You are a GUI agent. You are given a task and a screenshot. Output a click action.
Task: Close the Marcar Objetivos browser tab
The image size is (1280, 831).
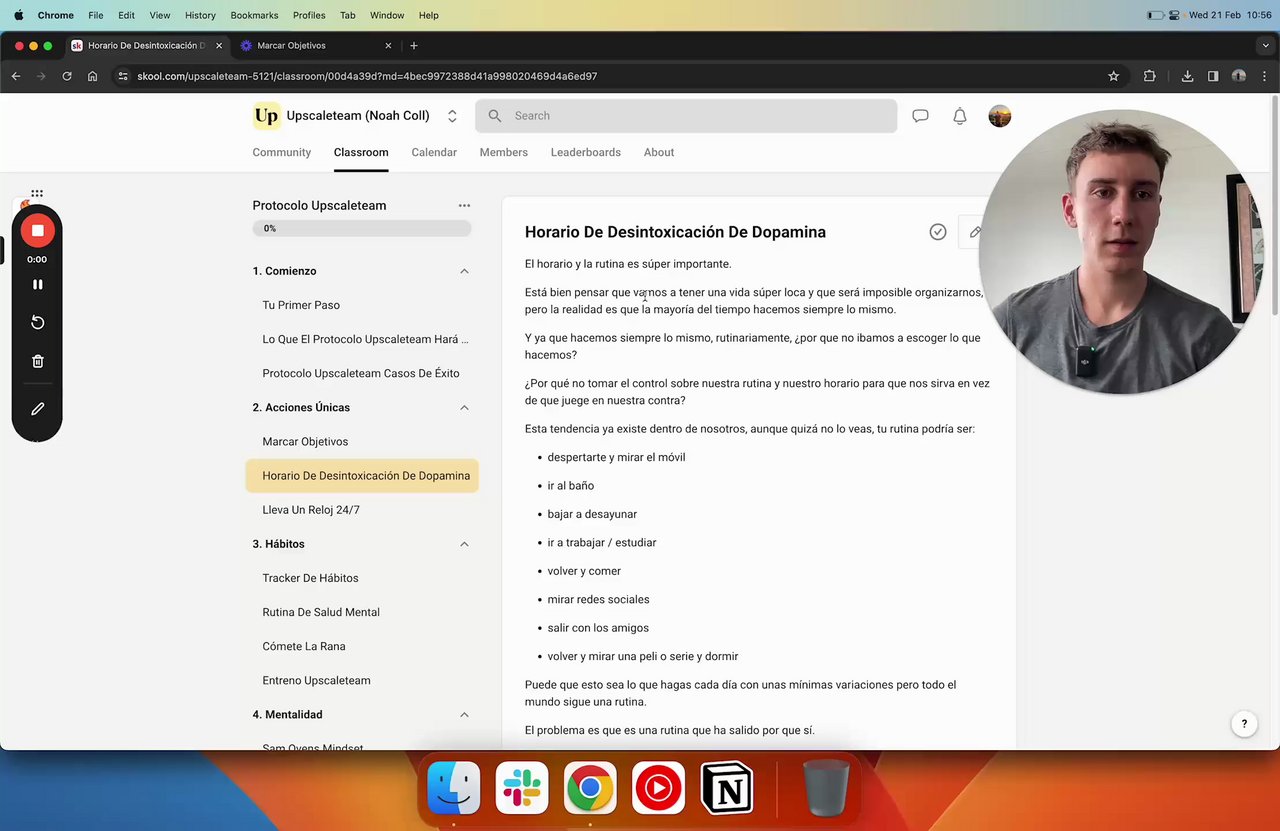pyautogui.click(x=388, y=45)
